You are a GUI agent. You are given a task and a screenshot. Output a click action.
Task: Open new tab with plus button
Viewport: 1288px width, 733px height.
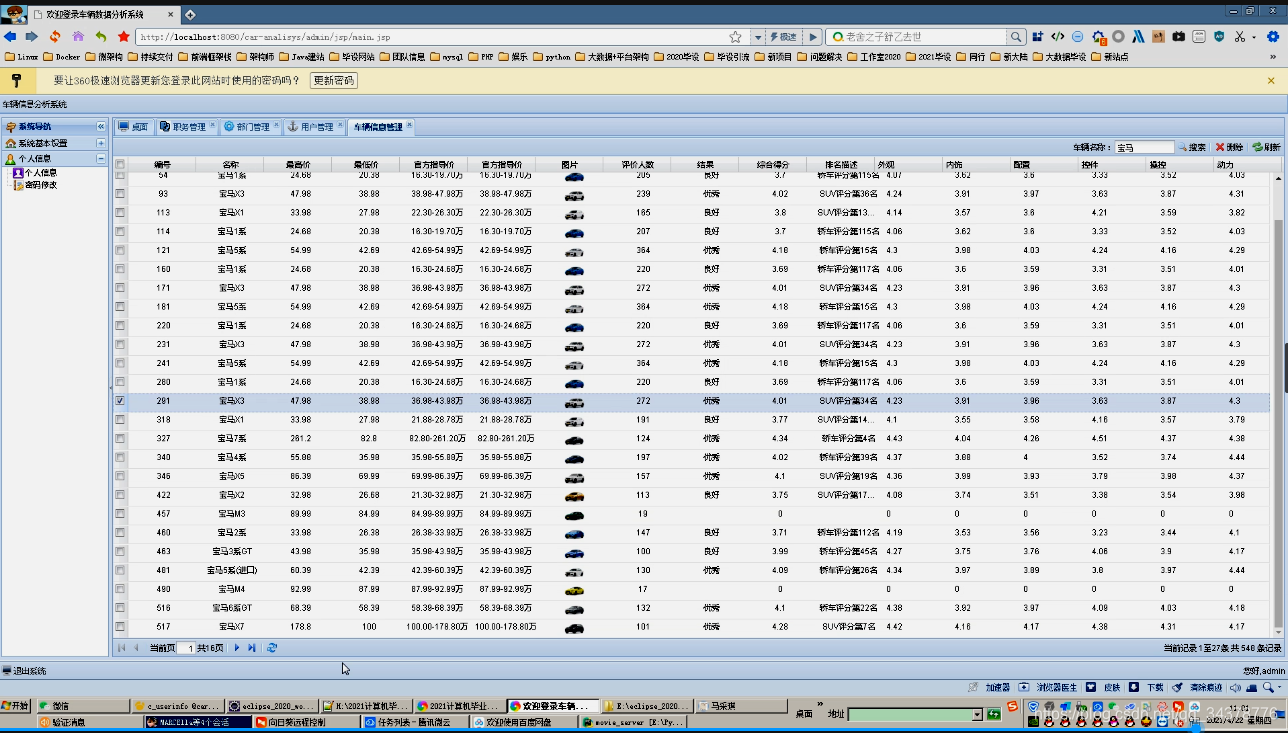(x=190, y=14)
